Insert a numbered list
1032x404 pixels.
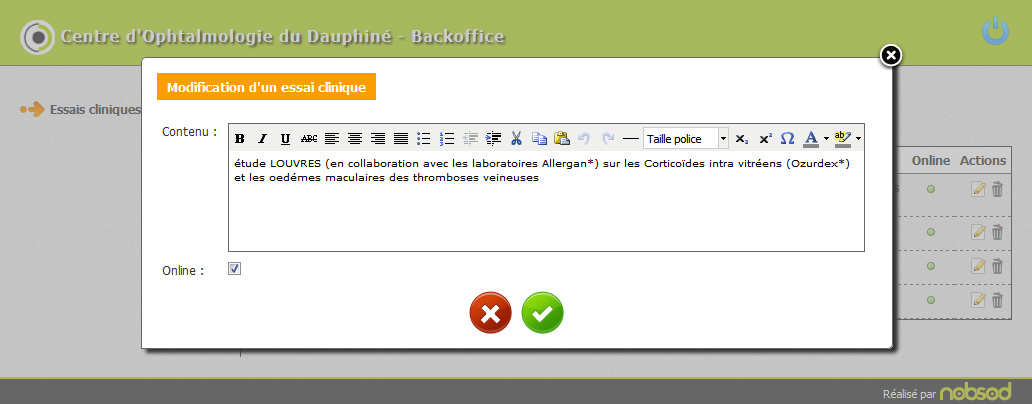tap(447, 139)
